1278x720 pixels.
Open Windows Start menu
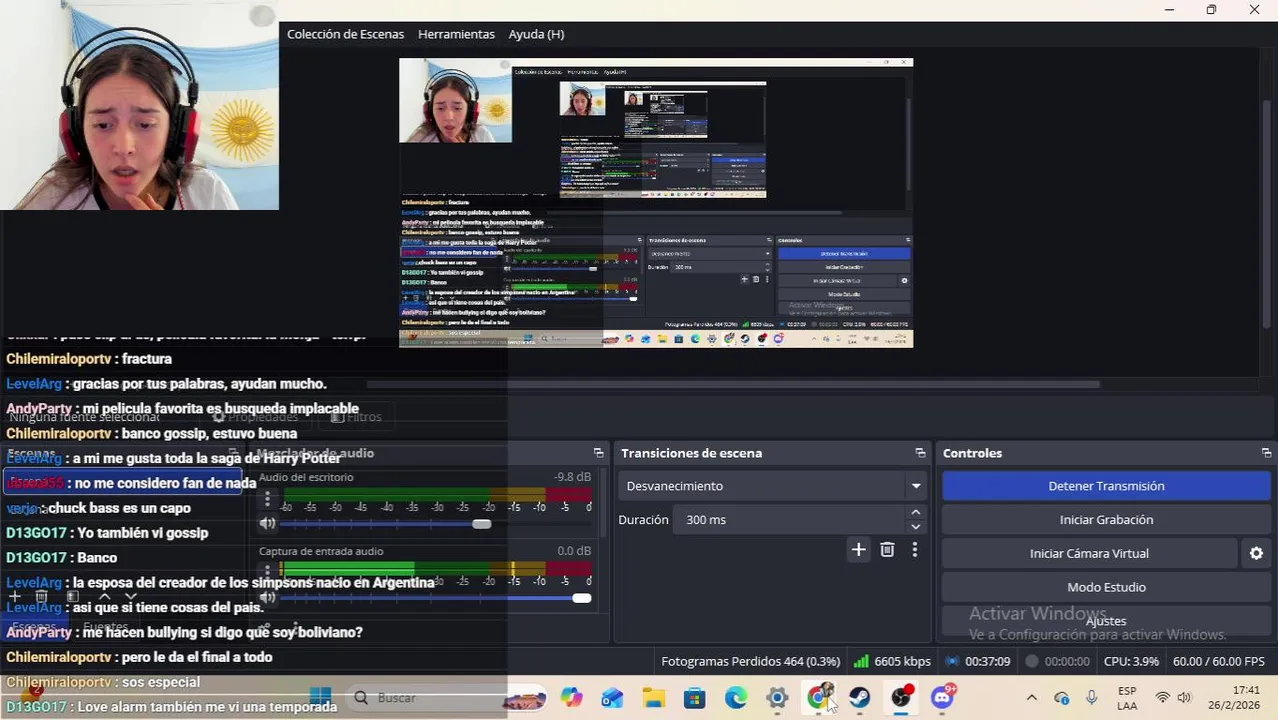pos(320,698)
